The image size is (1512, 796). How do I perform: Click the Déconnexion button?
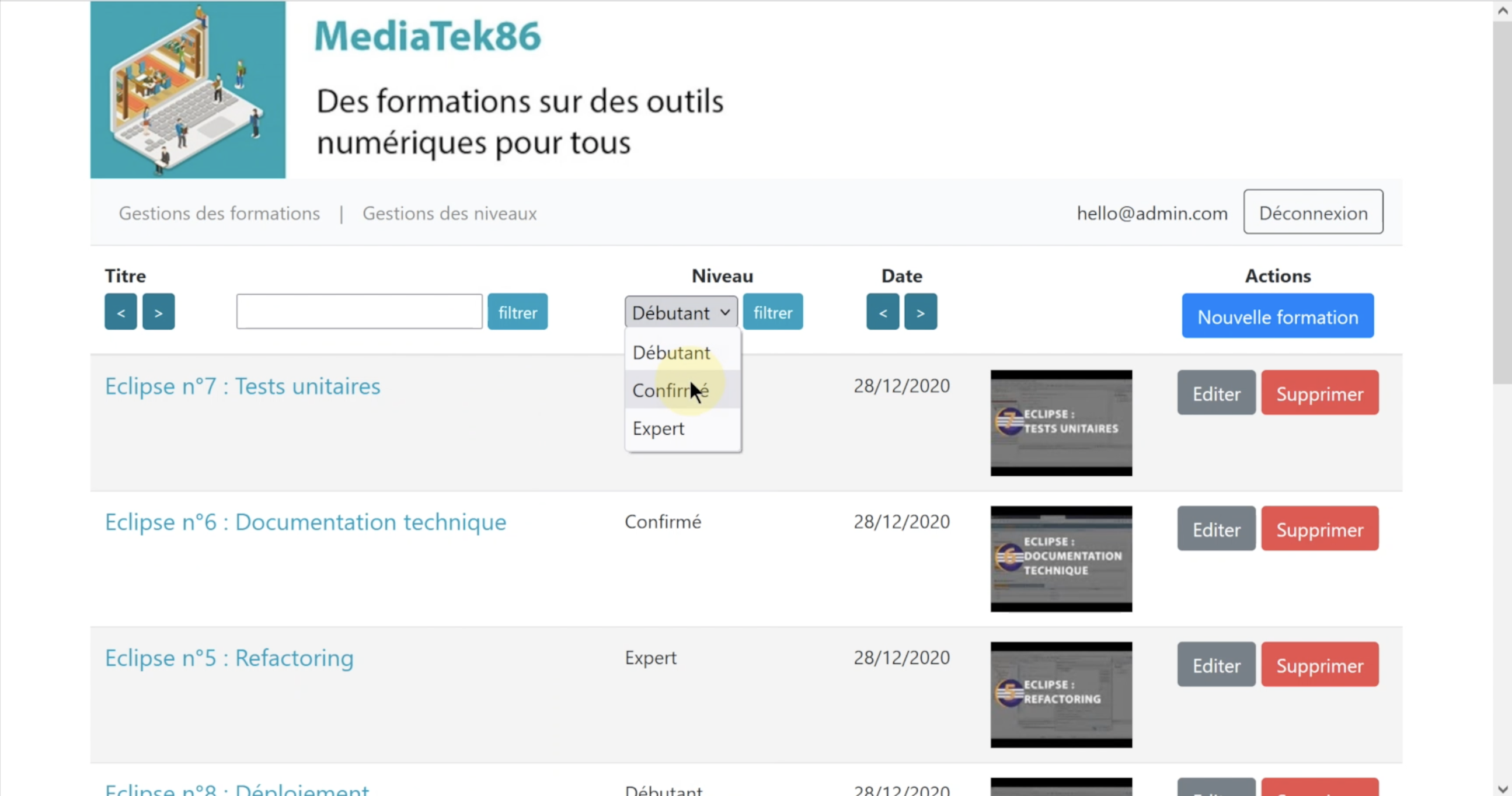click(x=1313, y=212)
